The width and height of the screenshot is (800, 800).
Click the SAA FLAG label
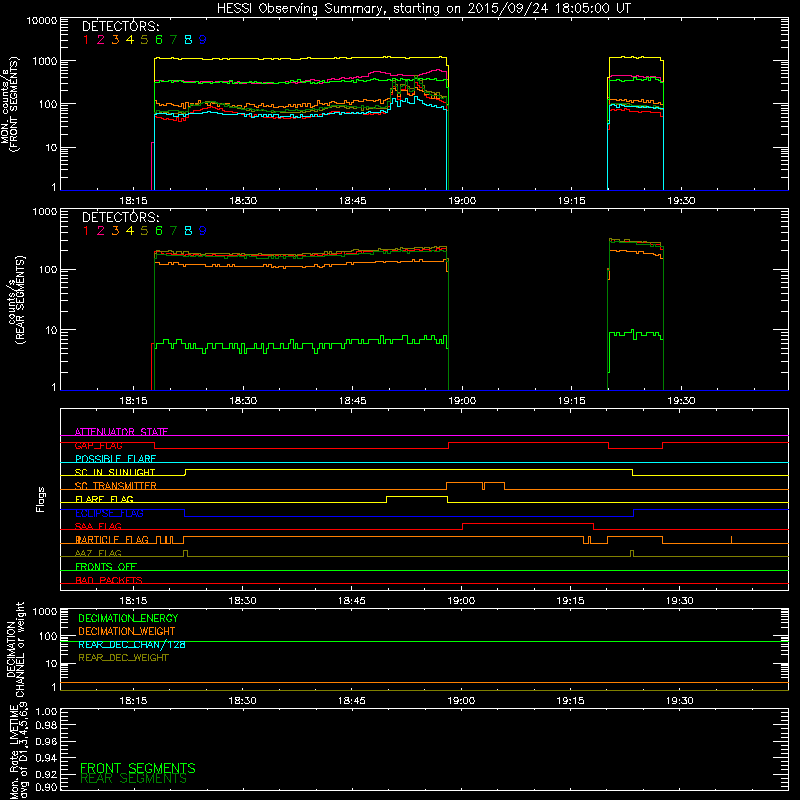[x=98, y=526]
